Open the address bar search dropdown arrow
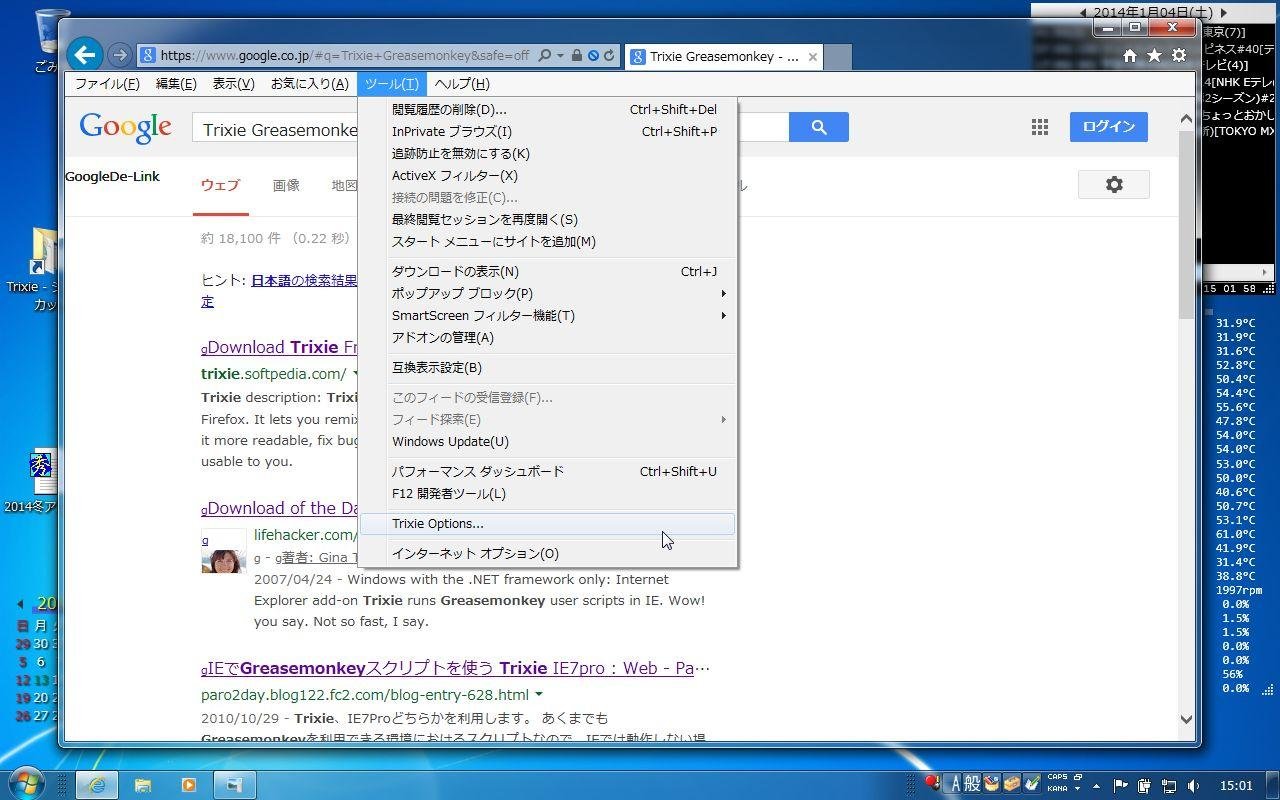Screen dimensions: 1280x800 pos(559,55)
